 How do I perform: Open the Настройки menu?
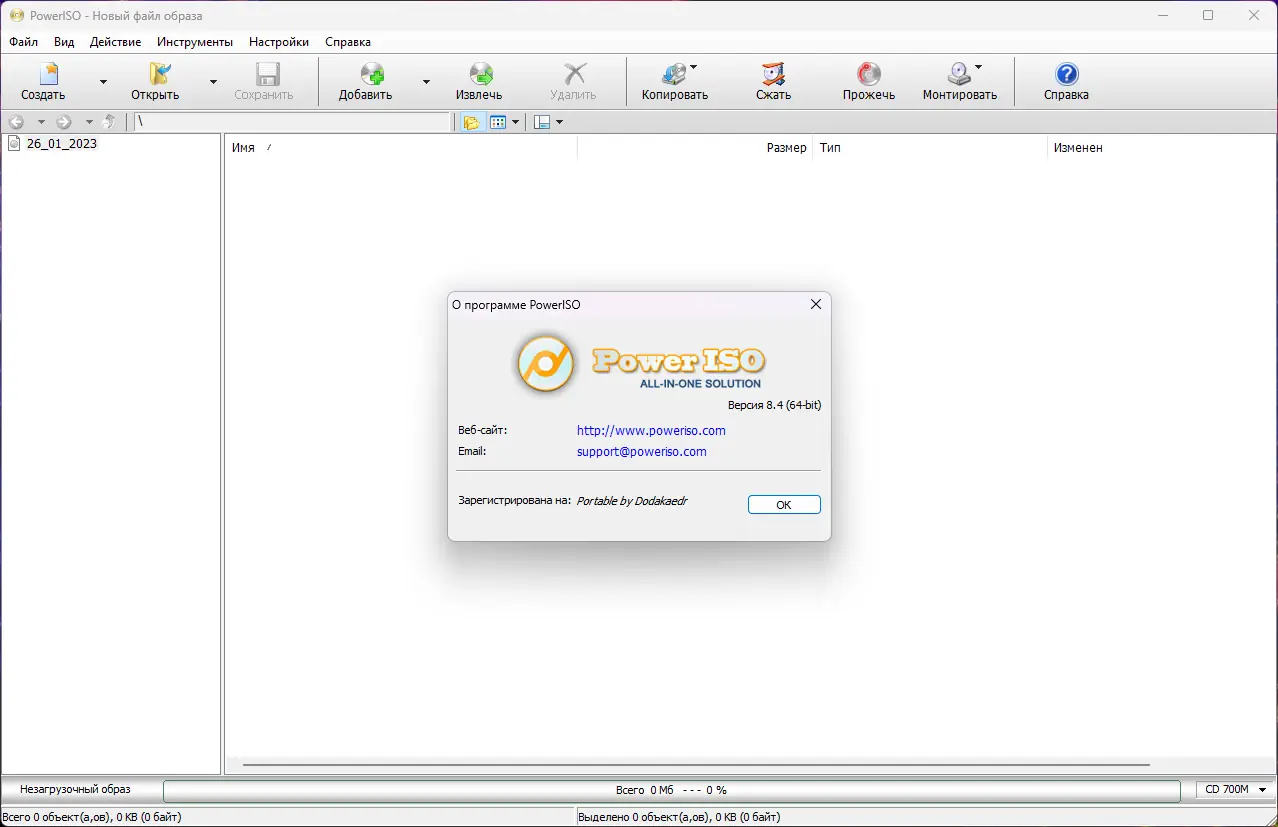(279, 42)
